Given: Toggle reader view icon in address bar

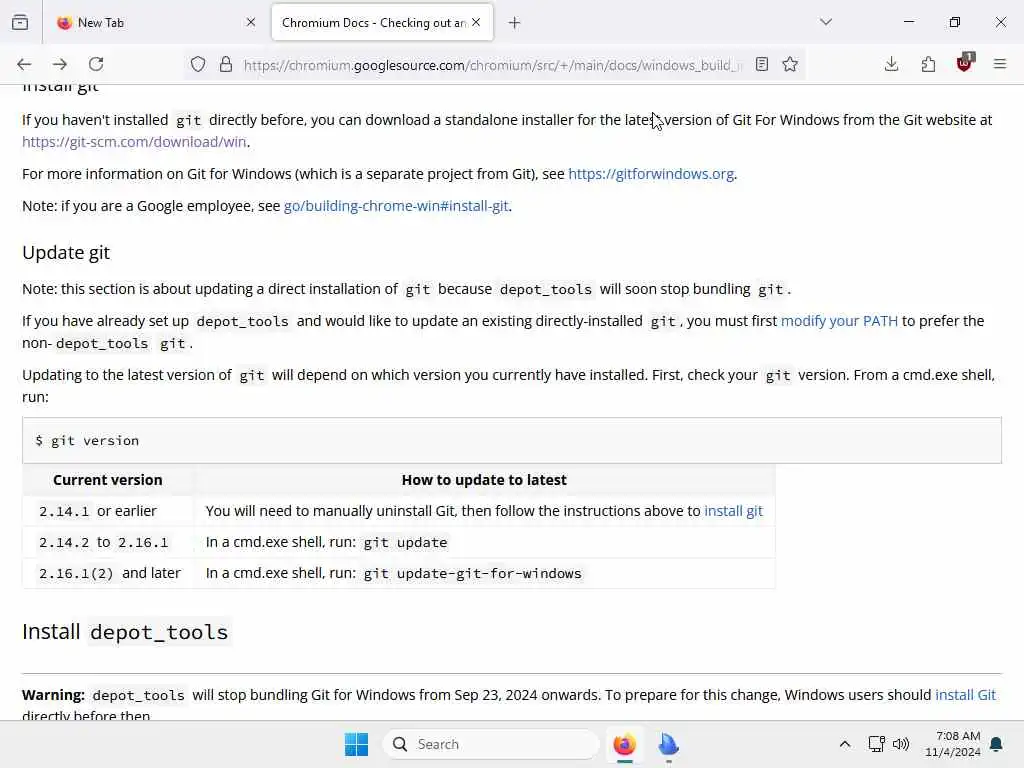Looking at the screenshot, I should click(x=761, y=64).
